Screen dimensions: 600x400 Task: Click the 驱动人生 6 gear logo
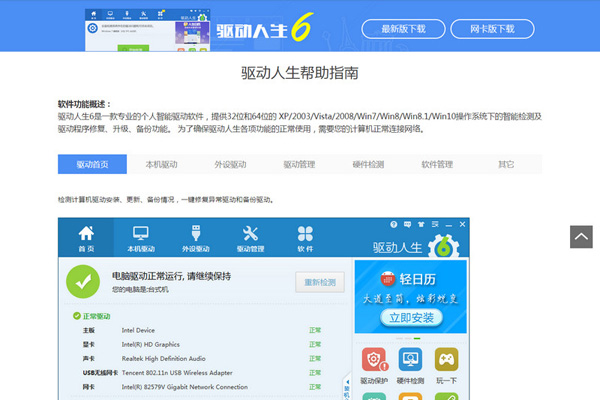click(443, 246)
